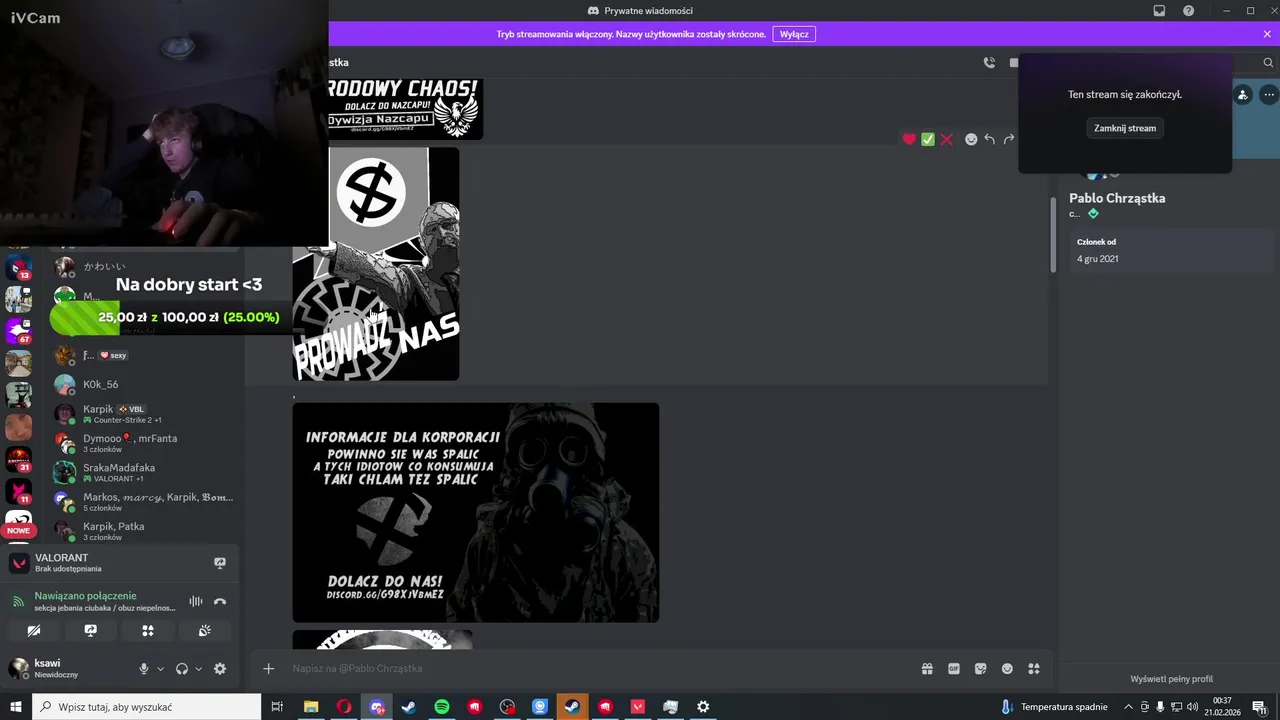Open the Prowadź Nas image attachment
Viewport: 1280px width, 720px height.
[x=376, y=264]
